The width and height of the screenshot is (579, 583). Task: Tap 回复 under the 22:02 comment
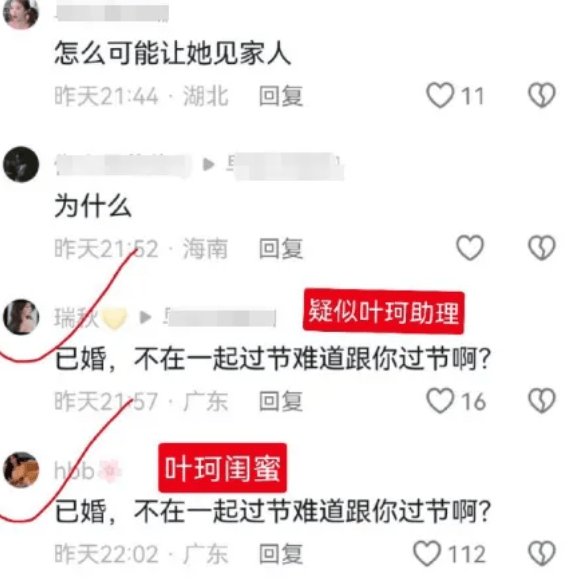[281, 554]
